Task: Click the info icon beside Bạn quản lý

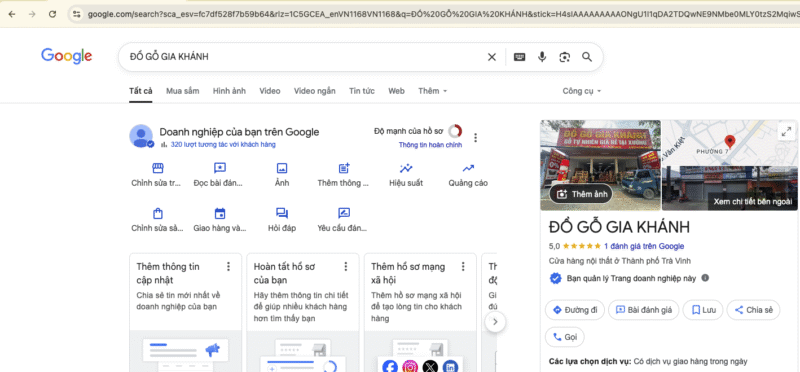Action: (x=705, y=278)
